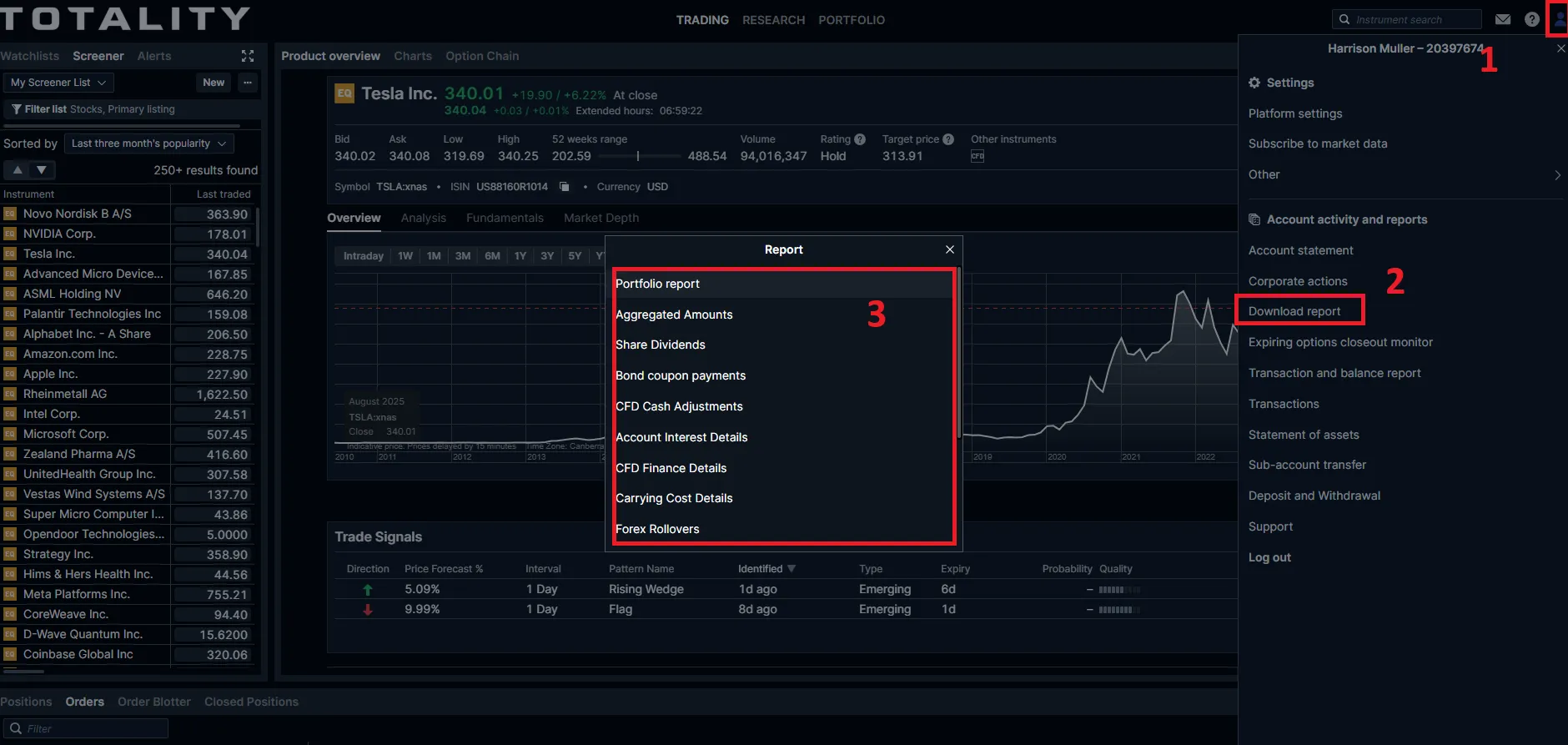Open the CFD other instruments icon
This screenshot has width=1568, height=745.
pyautogui.click(x=977, y=156)
